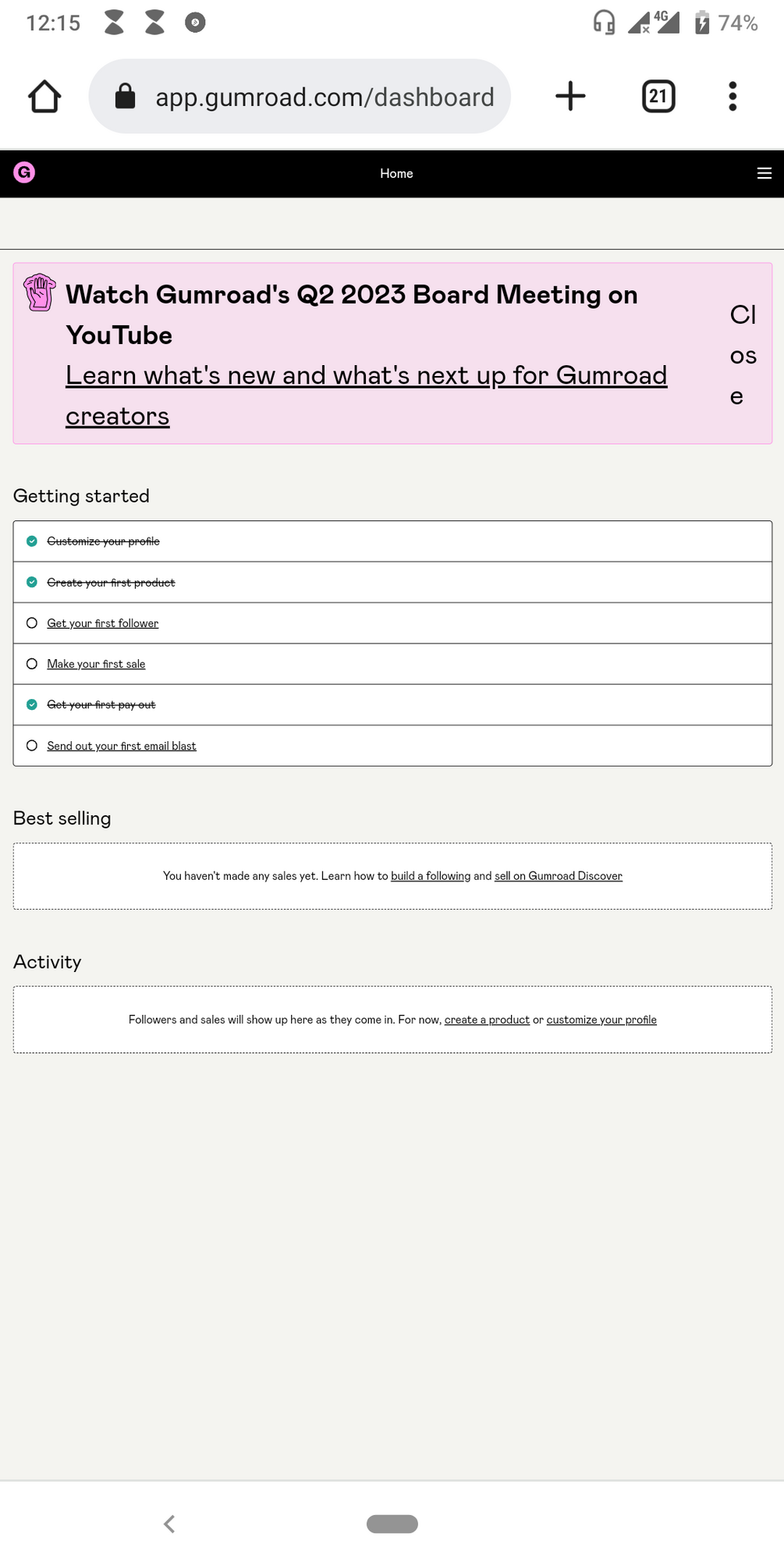Viewport: 784px width, 1568px height.
Task: Tap the Android back arrow
Action: pyautogui.click(x=169, y=1524)
